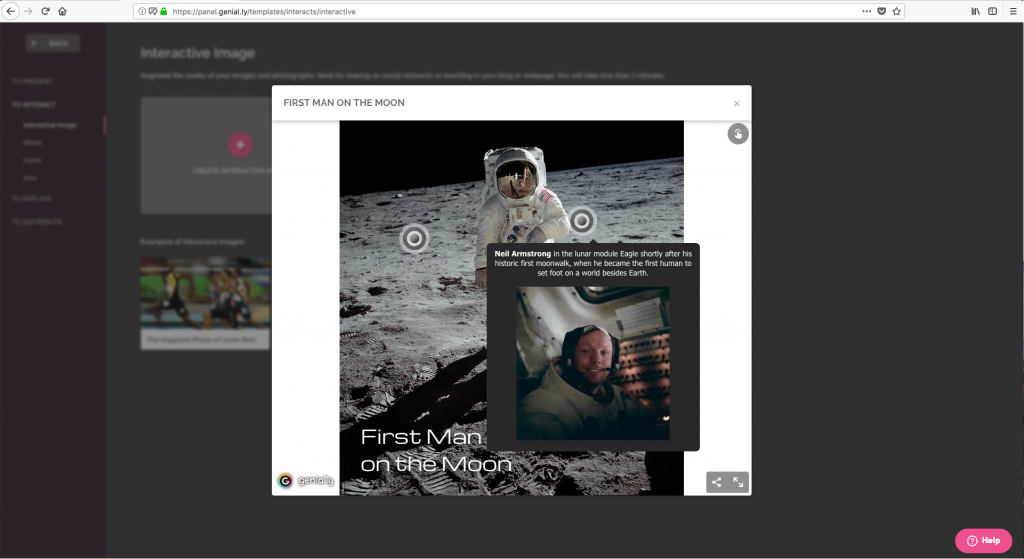Open the browser hamburger menu
1024x559 pixels.
pyautogui.click(x=1013, y=11)
